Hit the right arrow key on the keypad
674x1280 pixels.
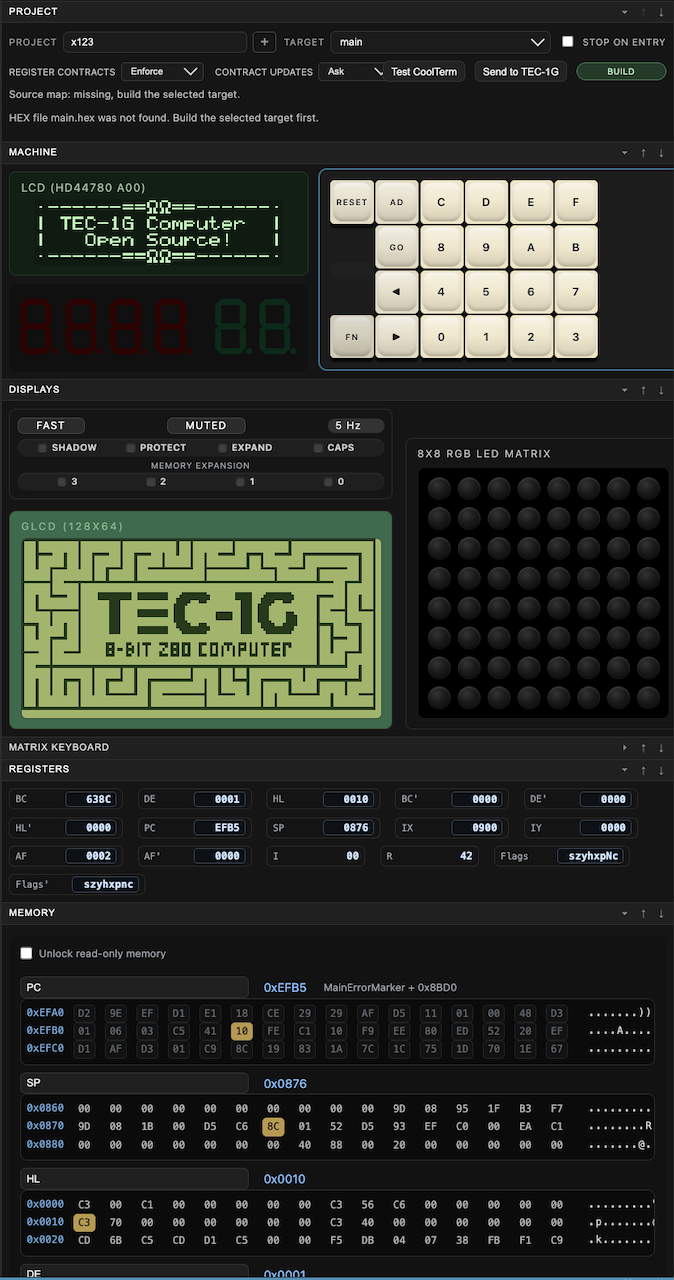pos(397,337)
